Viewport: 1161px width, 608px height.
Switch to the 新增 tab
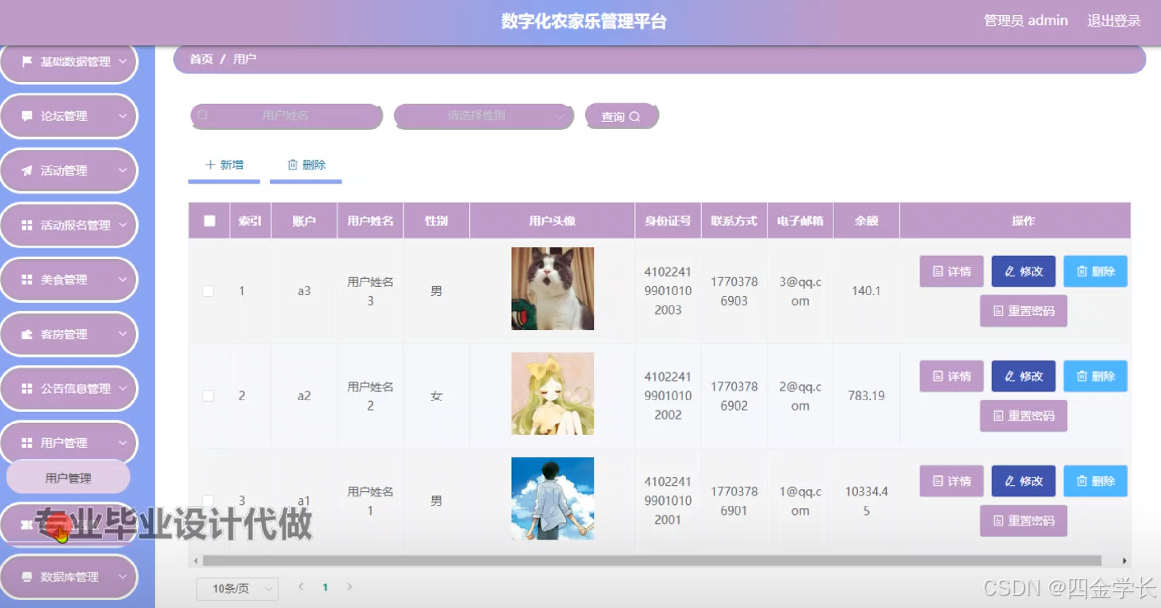(223, 165)
